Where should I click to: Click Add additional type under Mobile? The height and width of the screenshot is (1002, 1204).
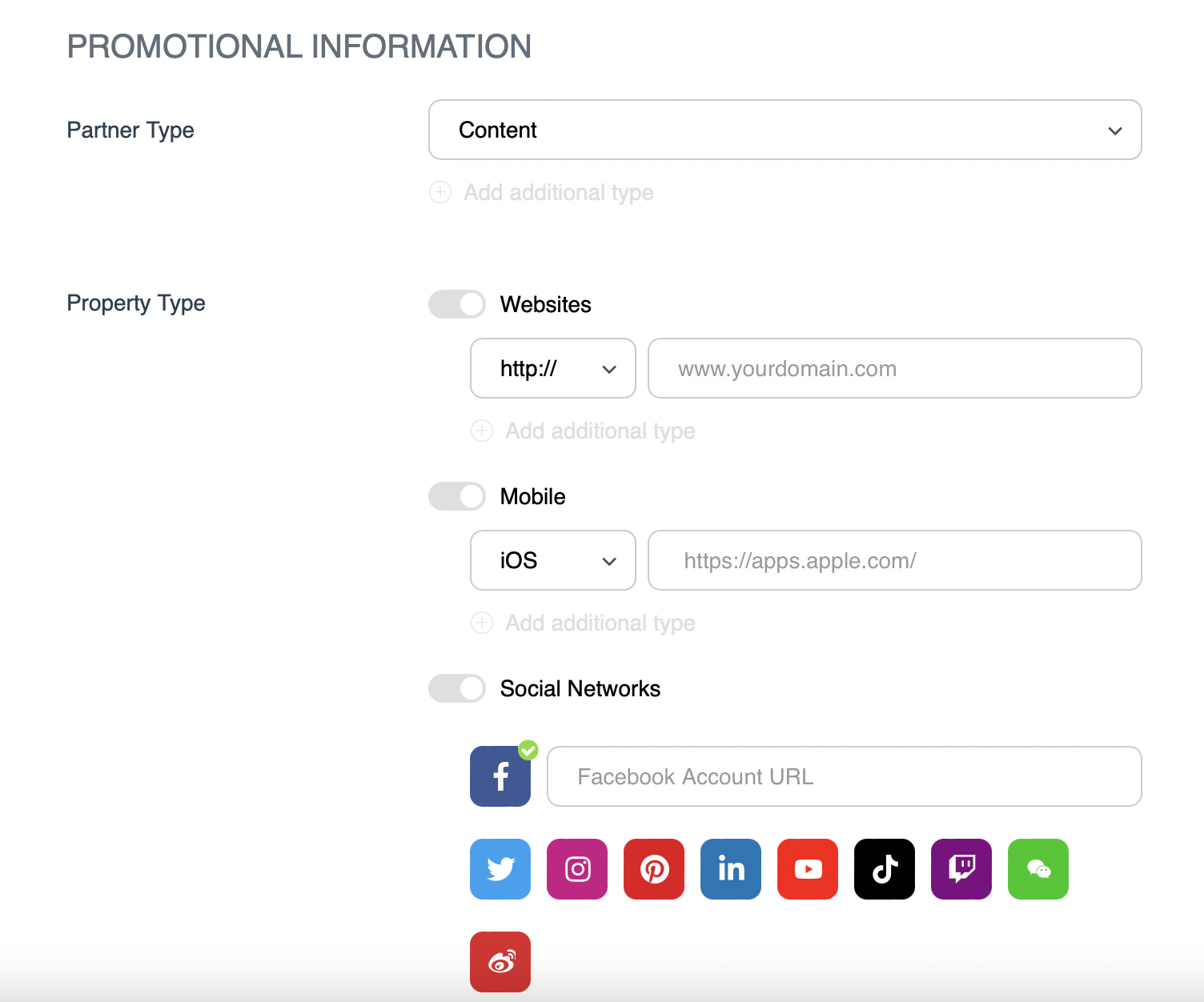coord(584,623)
